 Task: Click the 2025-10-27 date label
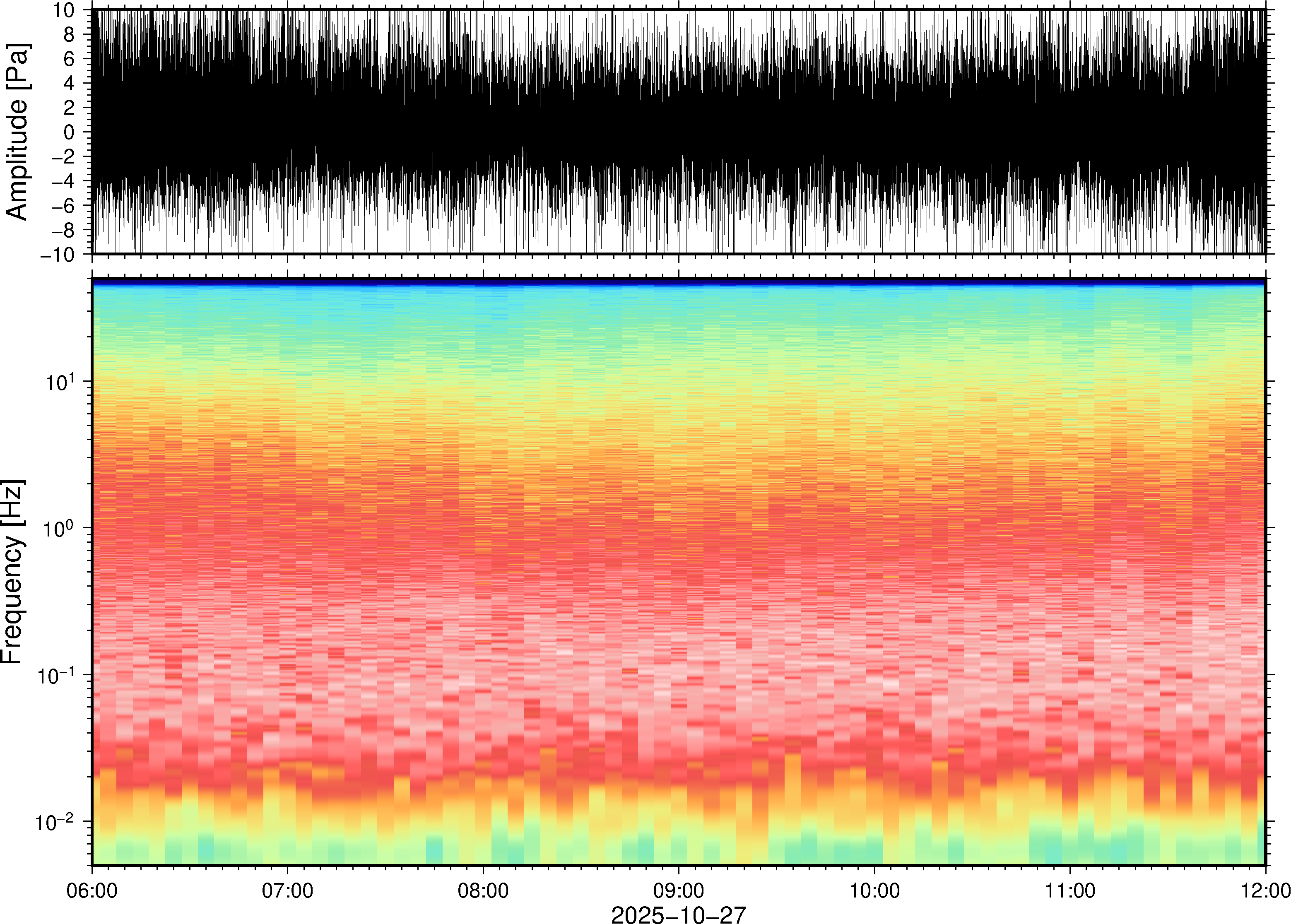pyautogui.click(x=678, y=914)
